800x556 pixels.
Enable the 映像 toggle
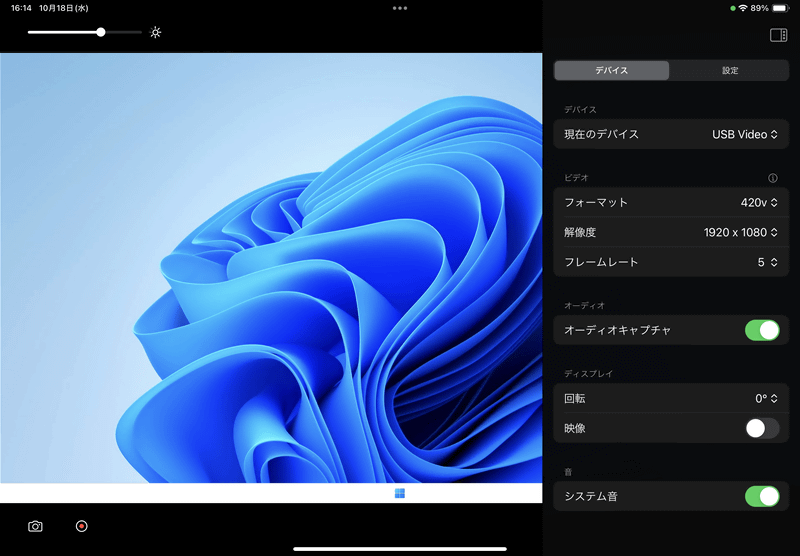(762, 428)
